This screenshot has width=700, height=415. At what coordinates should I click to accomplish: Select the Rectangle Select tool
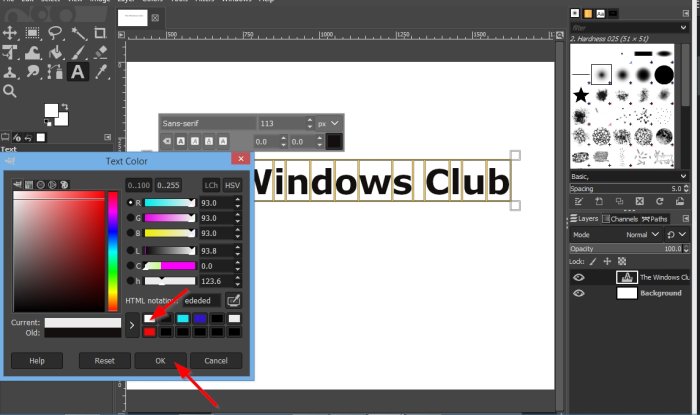[32, 33]
